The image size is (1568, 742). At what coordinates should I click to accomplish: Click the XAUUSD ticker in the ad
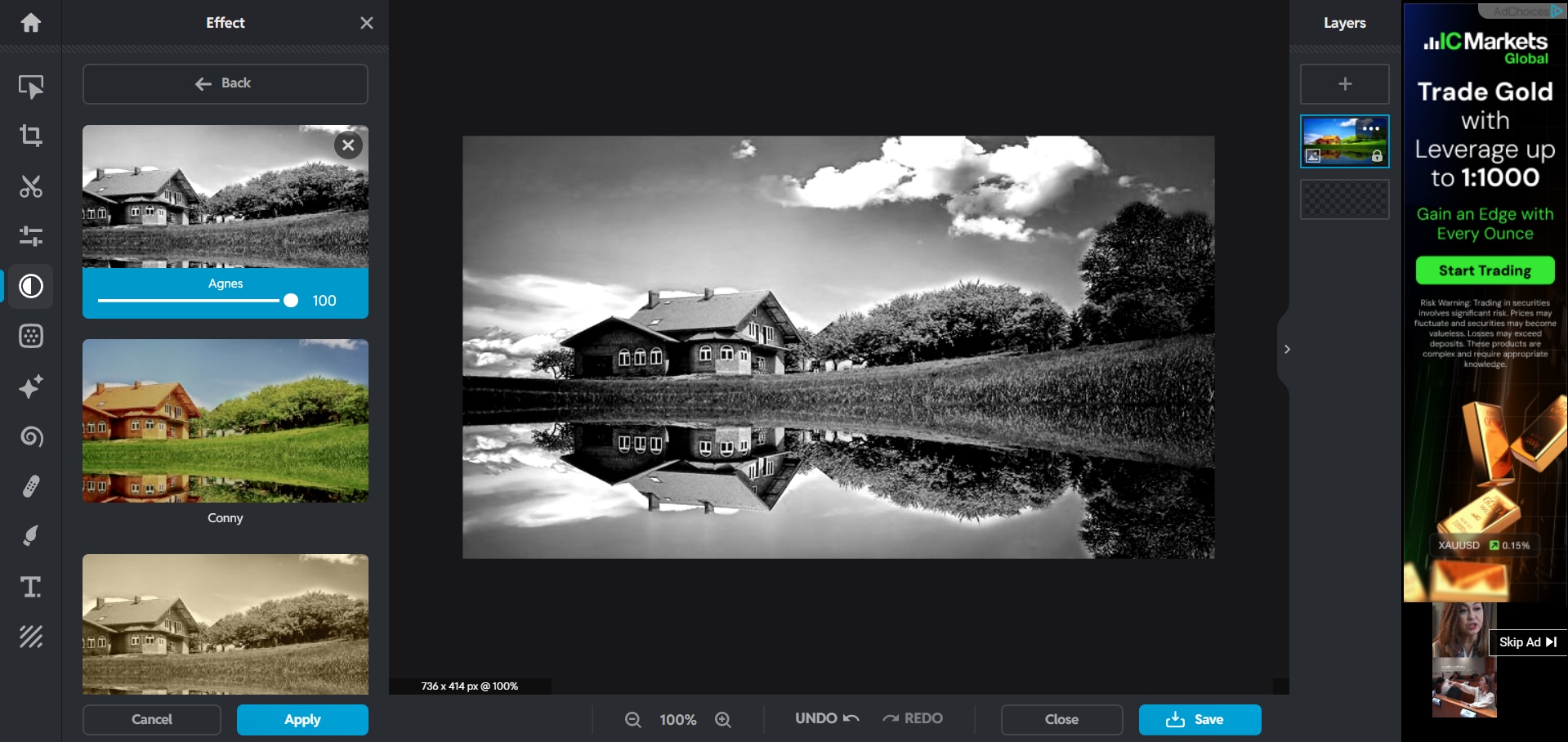click(x=1484, y=545)
